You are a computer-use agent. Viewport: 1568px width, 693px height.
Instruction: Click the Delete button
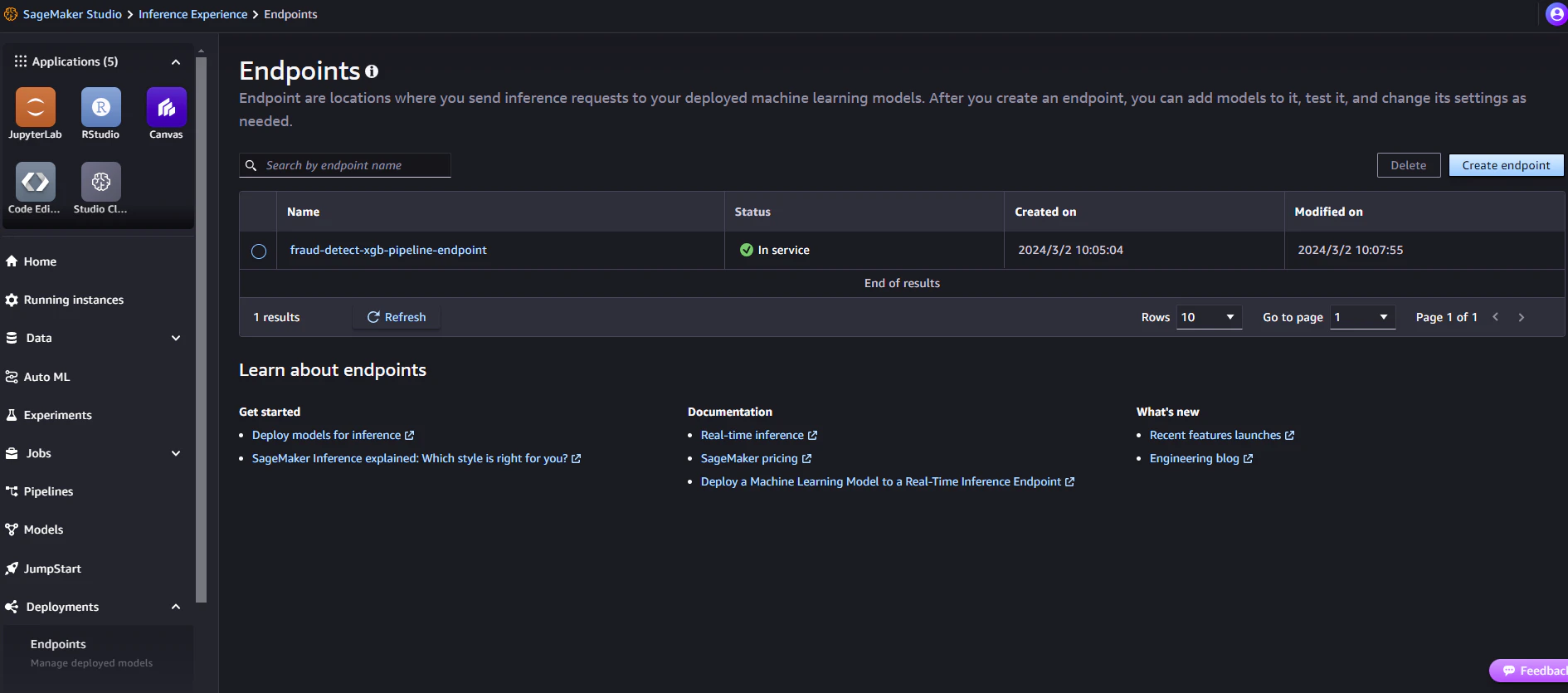point(1409,165)
